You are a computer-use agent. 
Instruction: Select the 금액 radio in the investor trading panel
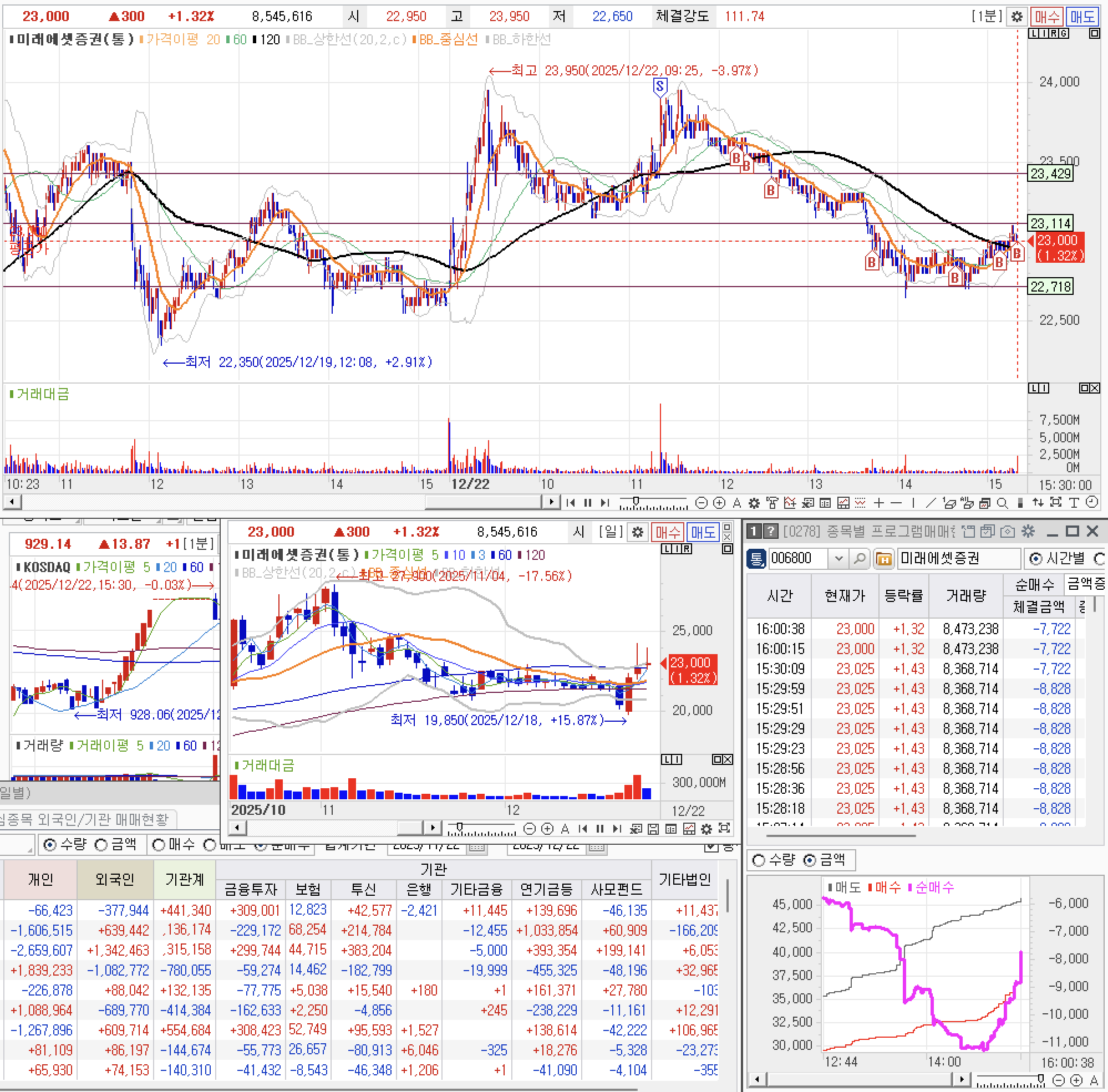(101, 844)
